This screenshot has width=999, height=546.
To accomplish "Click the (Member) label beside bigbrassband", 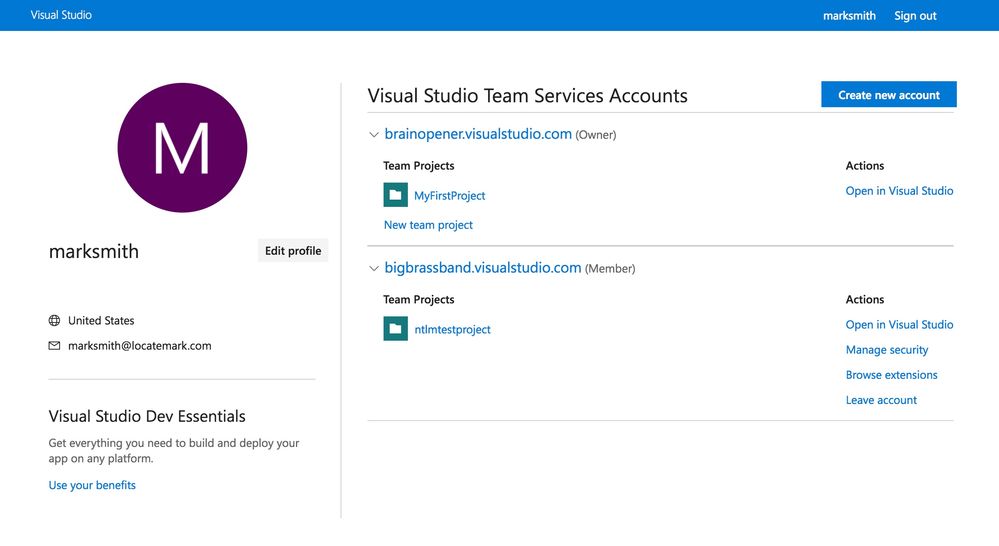I will (x=610, y=269).
